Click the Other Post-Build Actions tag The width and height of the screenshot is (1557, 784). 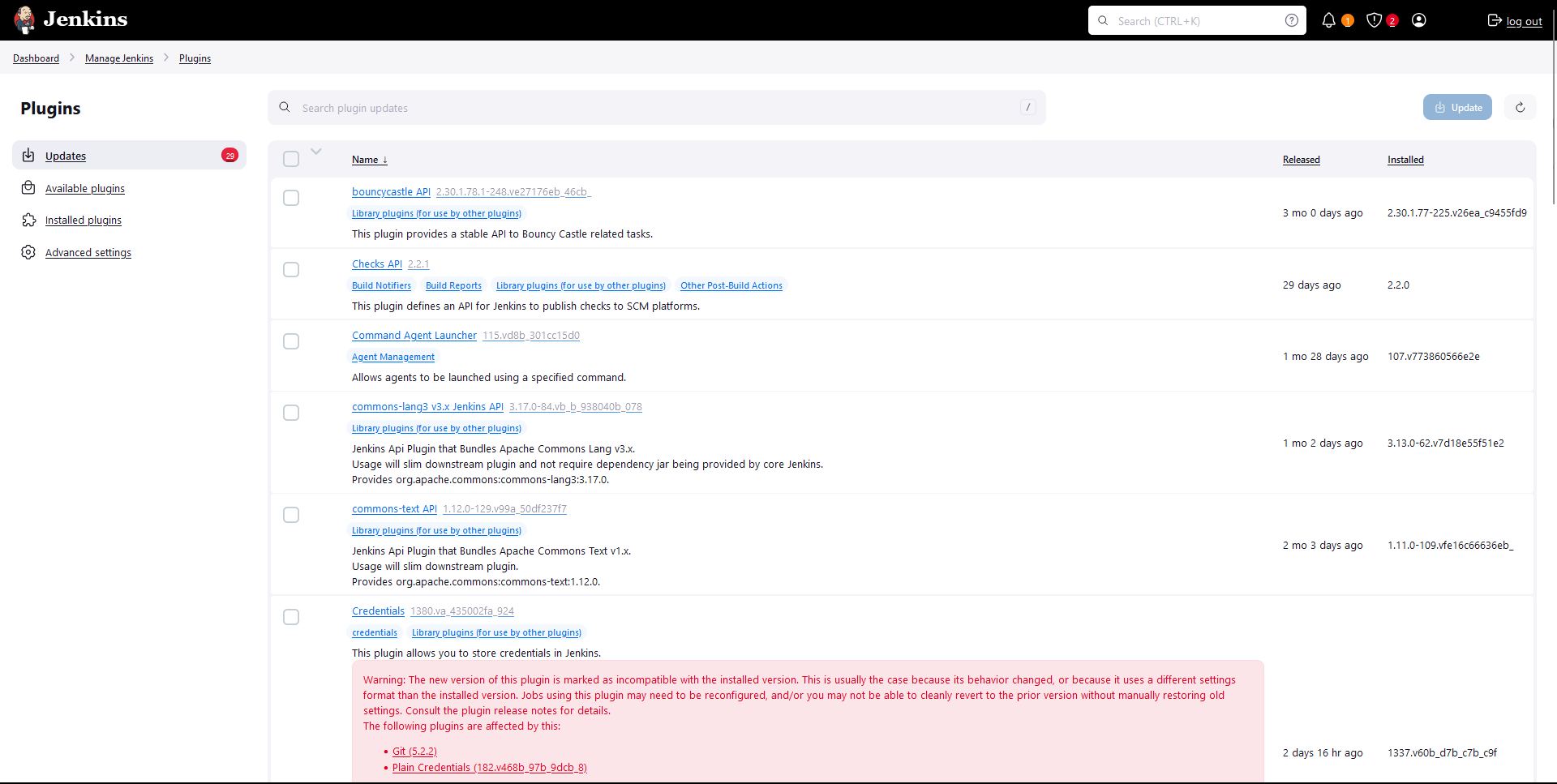731,285
